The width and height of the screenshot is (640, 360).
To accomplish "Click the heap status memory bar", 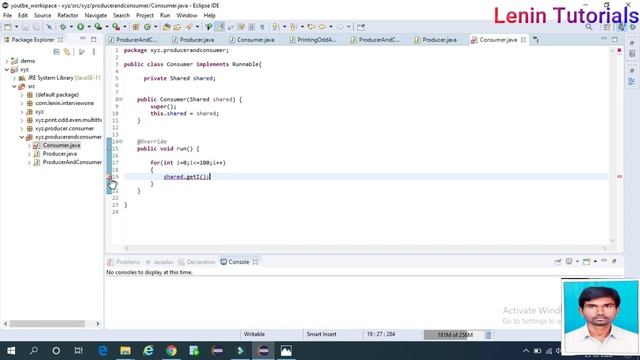I will click(454, 335).
